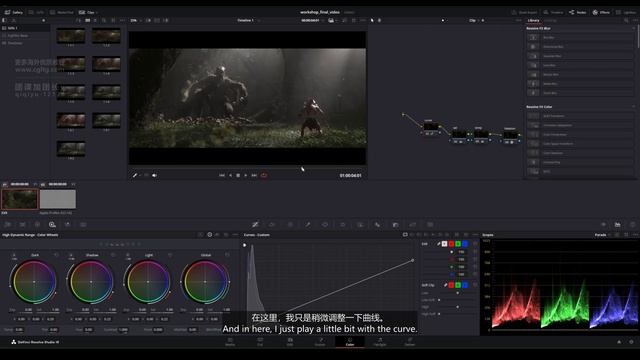Click the Soft Clip Low slider handle
The height and width of the screenshot is (360, 640).
[458, 293]
